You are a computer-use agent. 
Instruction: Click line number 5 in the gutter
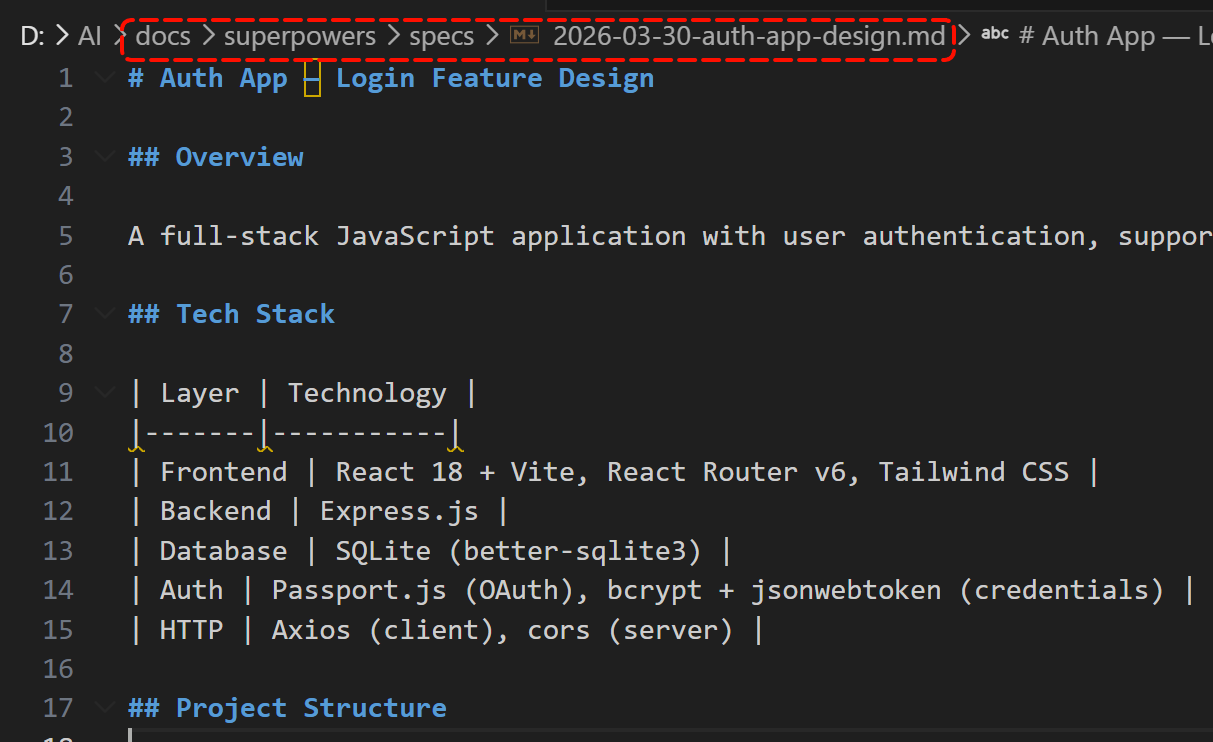(x=66, y=236)
